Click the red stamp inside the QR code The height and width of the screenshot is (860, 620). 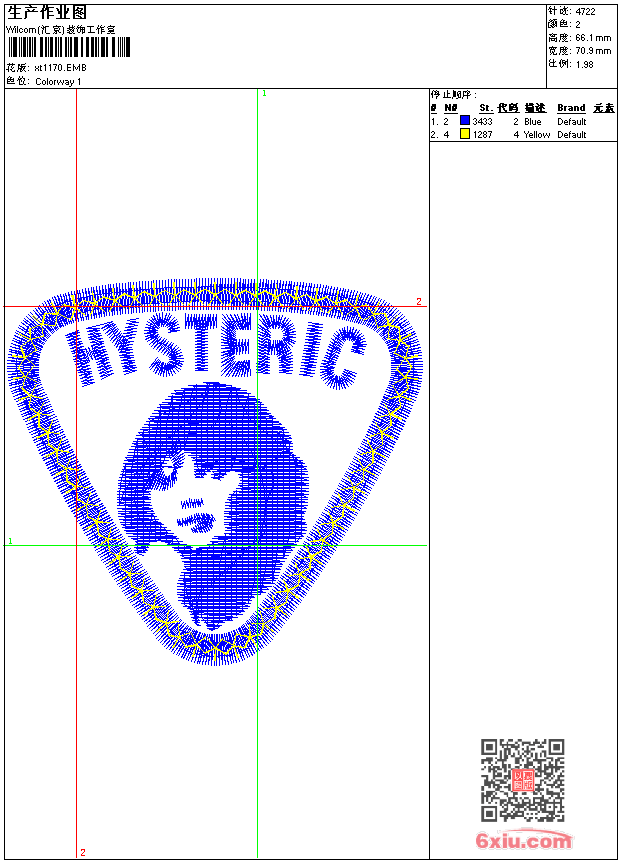(x=522, y=780)
